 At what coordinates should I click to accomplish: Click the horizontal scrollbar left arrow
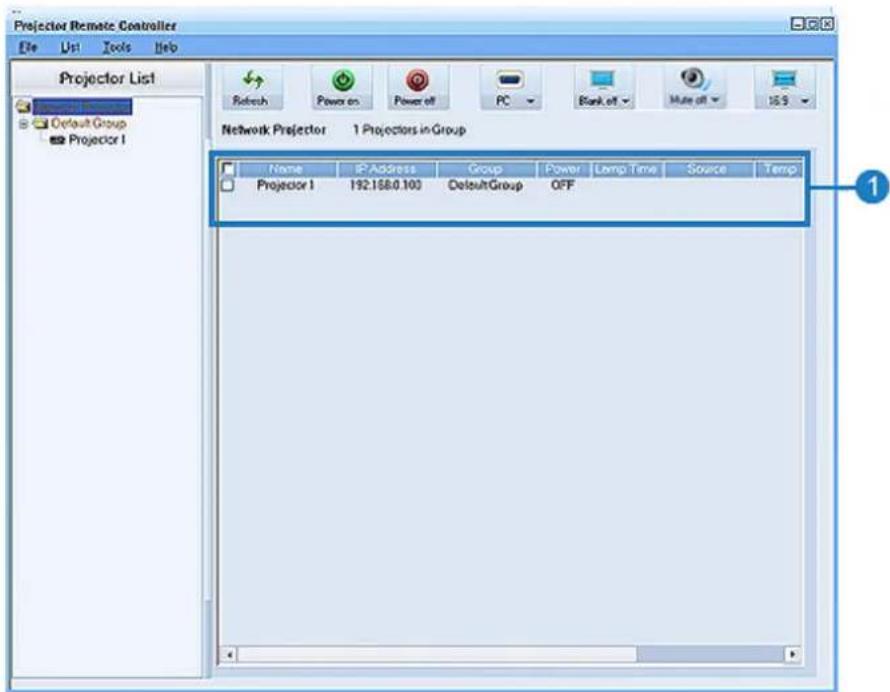point(228,655)
